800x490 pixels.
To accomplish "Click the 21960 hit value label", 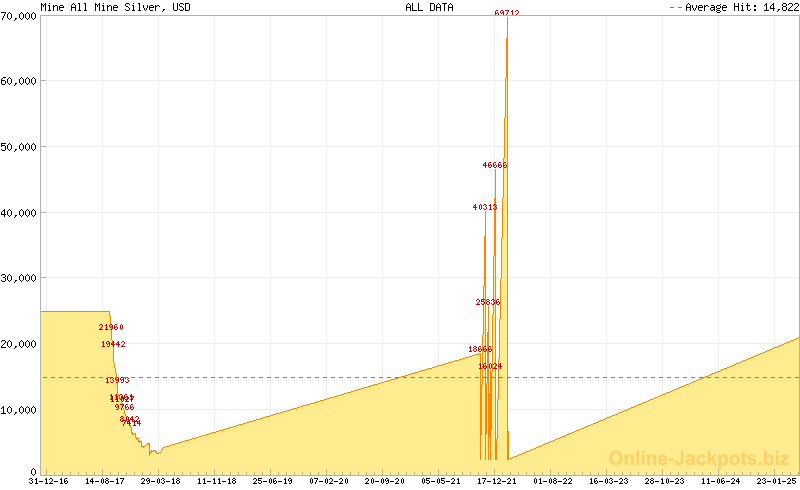I will (x=111, y=327).
